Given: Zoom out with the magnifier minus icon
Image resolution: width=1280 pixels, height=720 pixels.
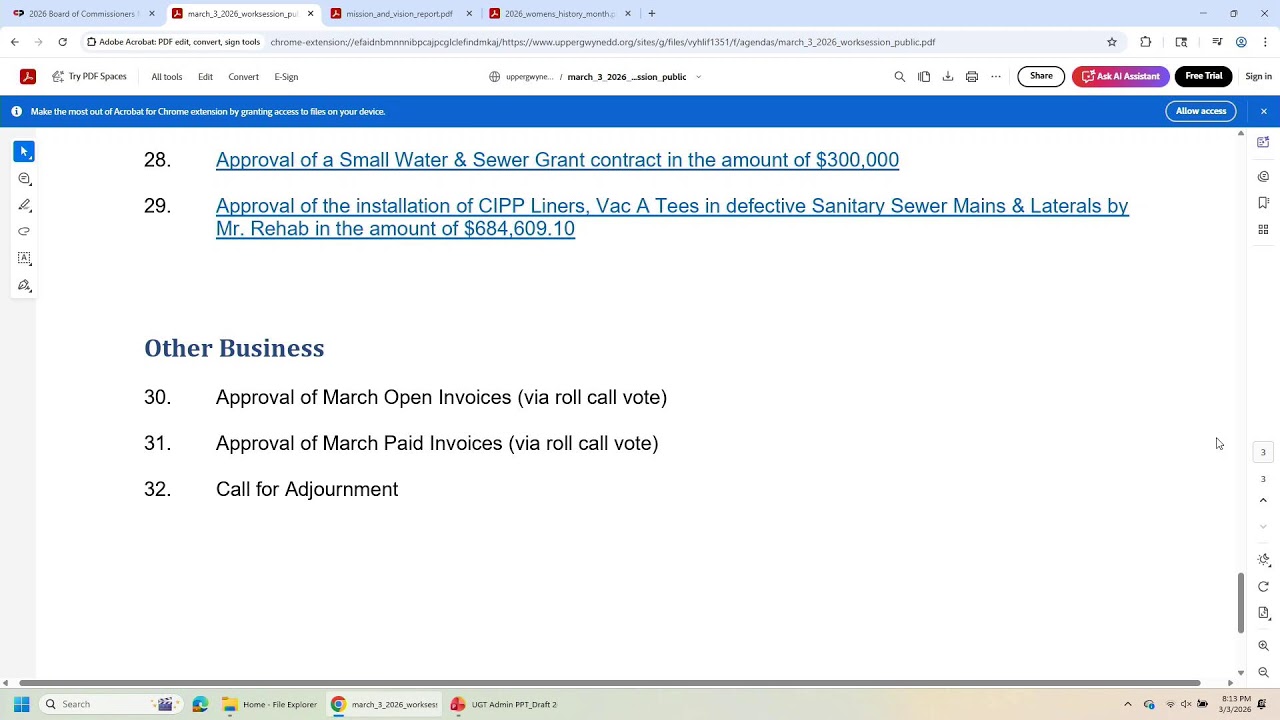Looking at the screenshot, I should [x=1263, y=673].
